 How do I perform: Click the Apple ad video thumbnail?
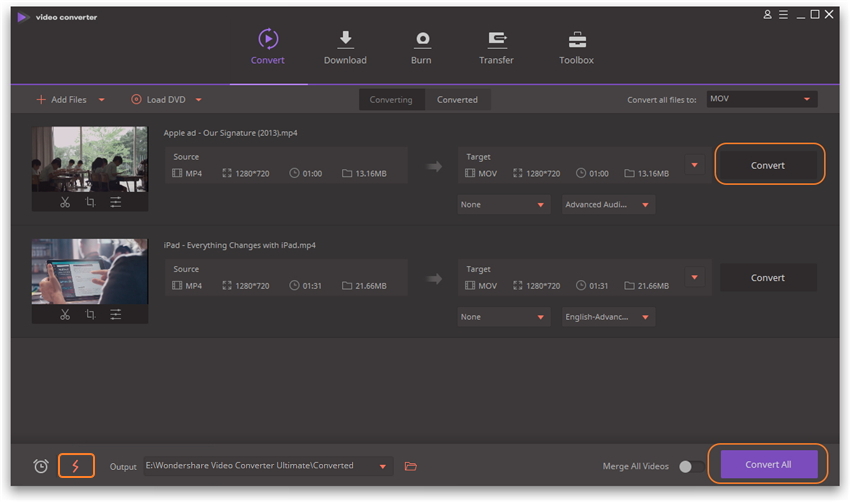tap(90, 159)
